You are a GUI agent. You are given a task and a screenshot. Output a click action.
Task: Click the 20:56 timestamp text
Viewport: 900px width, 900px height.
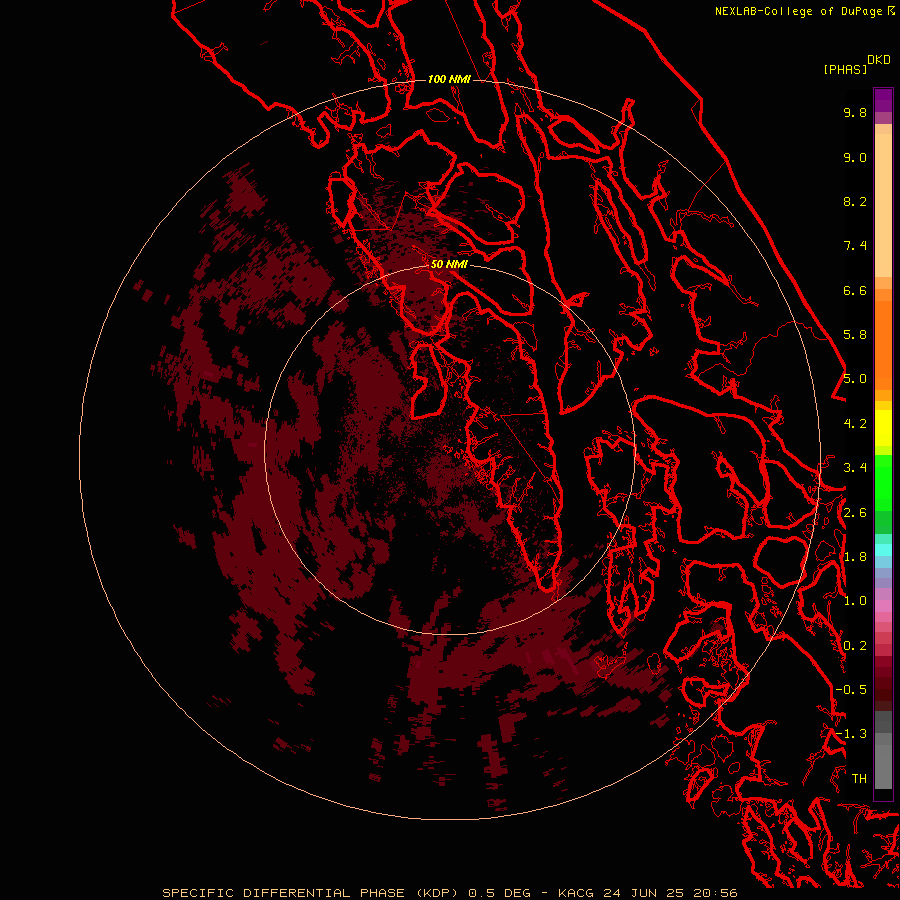(715, 893)
